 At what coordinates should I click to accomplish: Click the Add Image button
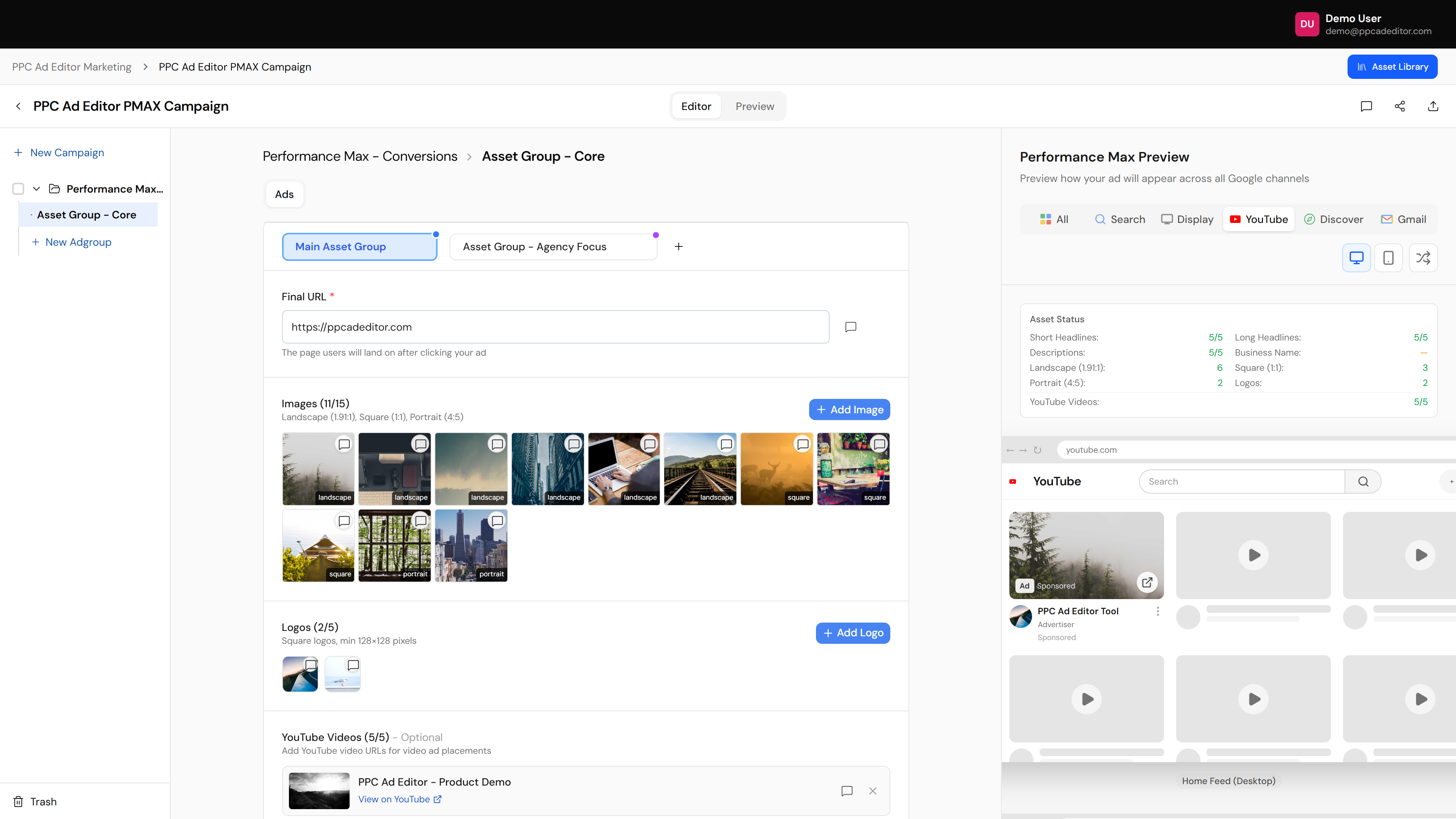pos(849,410)
